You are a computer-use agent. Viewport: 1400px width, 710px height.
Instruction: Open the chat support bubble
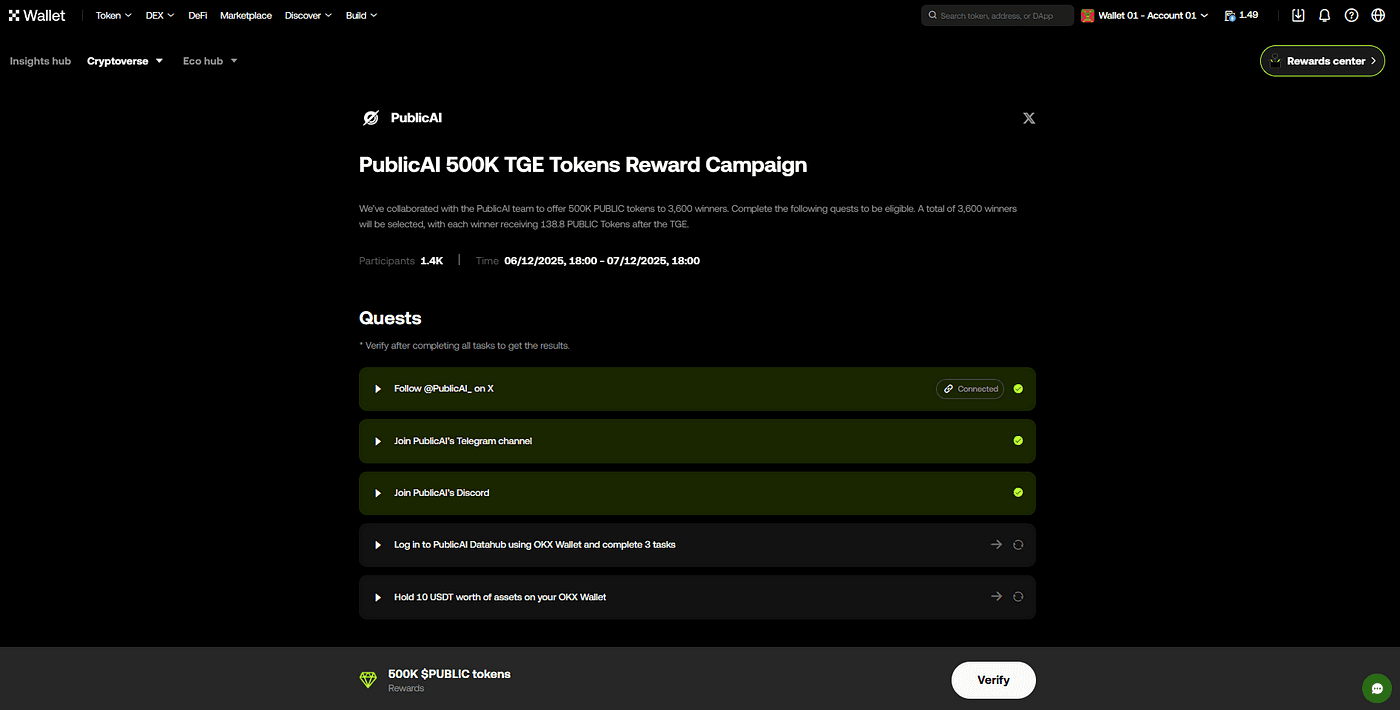(x=1377, y=688)
